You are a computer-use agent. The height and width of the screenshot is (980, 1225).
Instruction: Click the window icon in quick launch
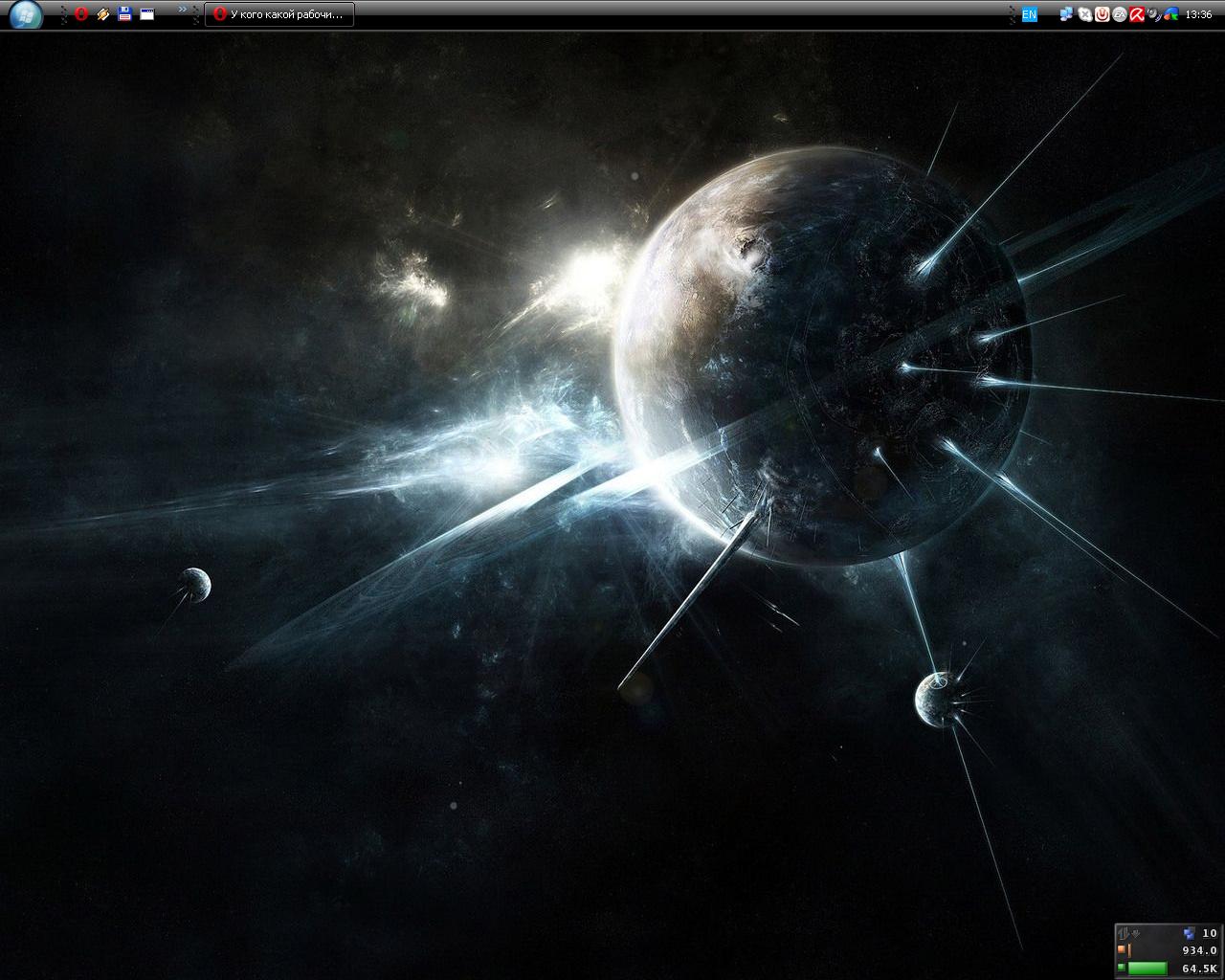coord(146,14)
